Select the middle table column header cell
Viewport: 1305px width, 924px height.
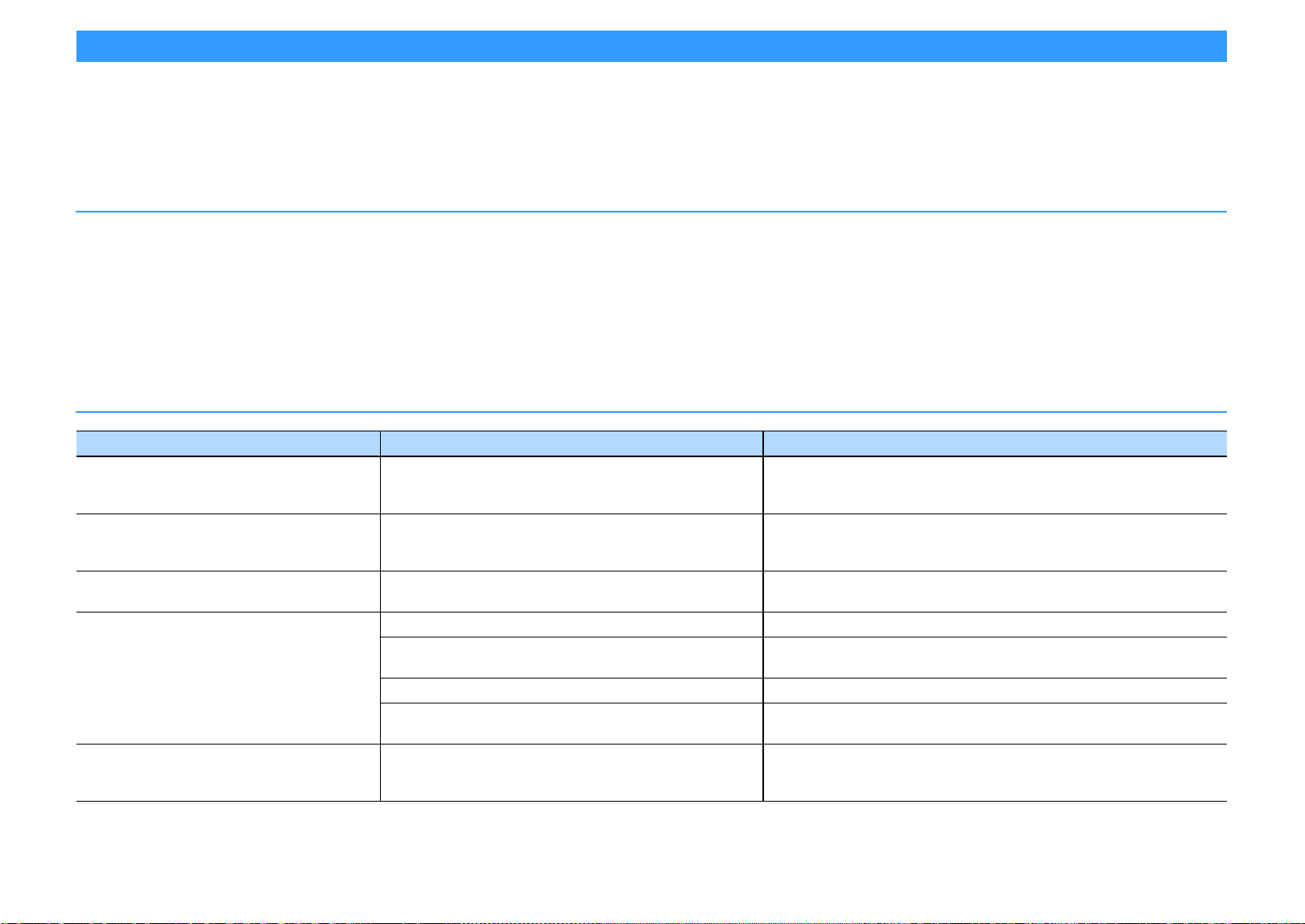click(572, 443)
